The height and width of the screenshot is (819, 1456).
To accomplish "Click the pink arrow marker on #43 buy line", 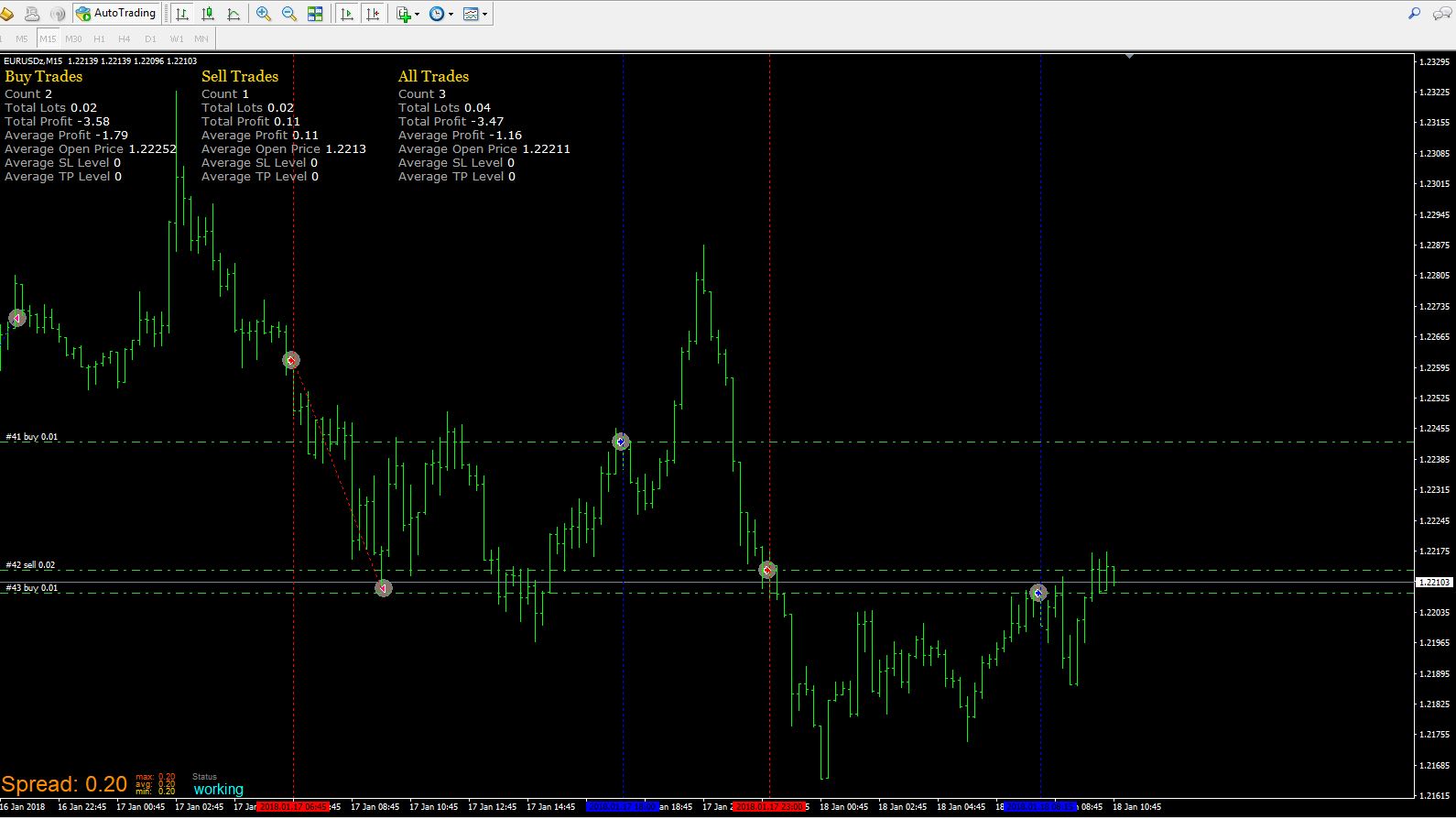I will tap(384, 588).
